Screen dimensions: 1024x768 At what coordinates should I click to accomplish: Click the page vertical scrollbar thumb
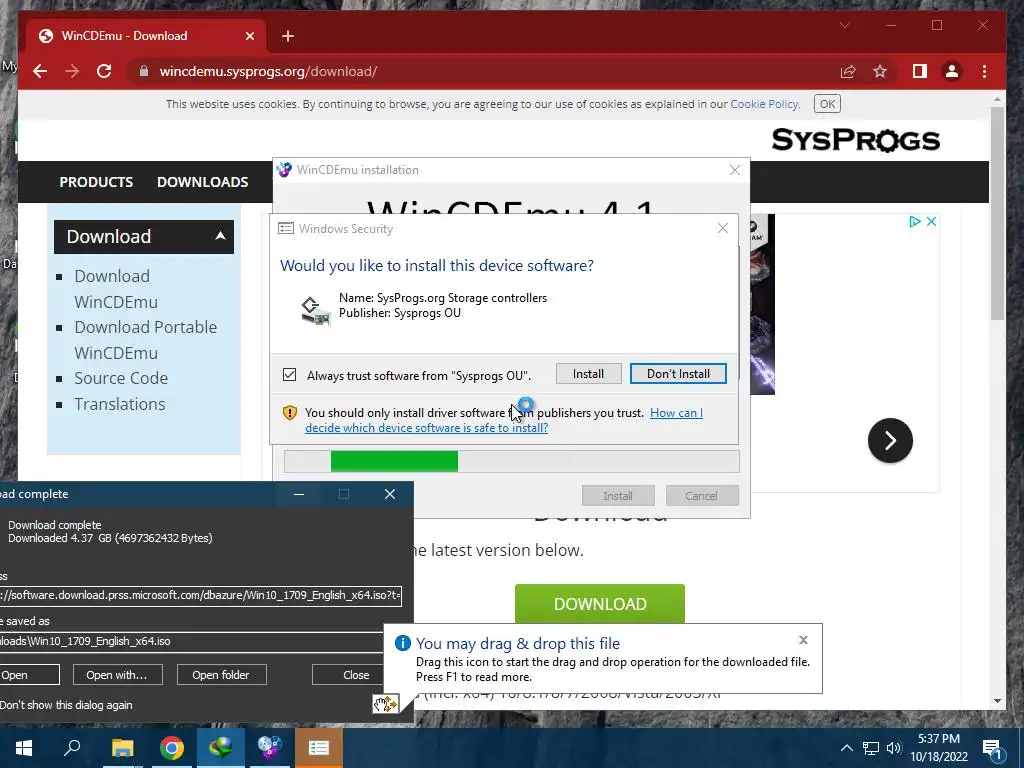coord(997,212)
